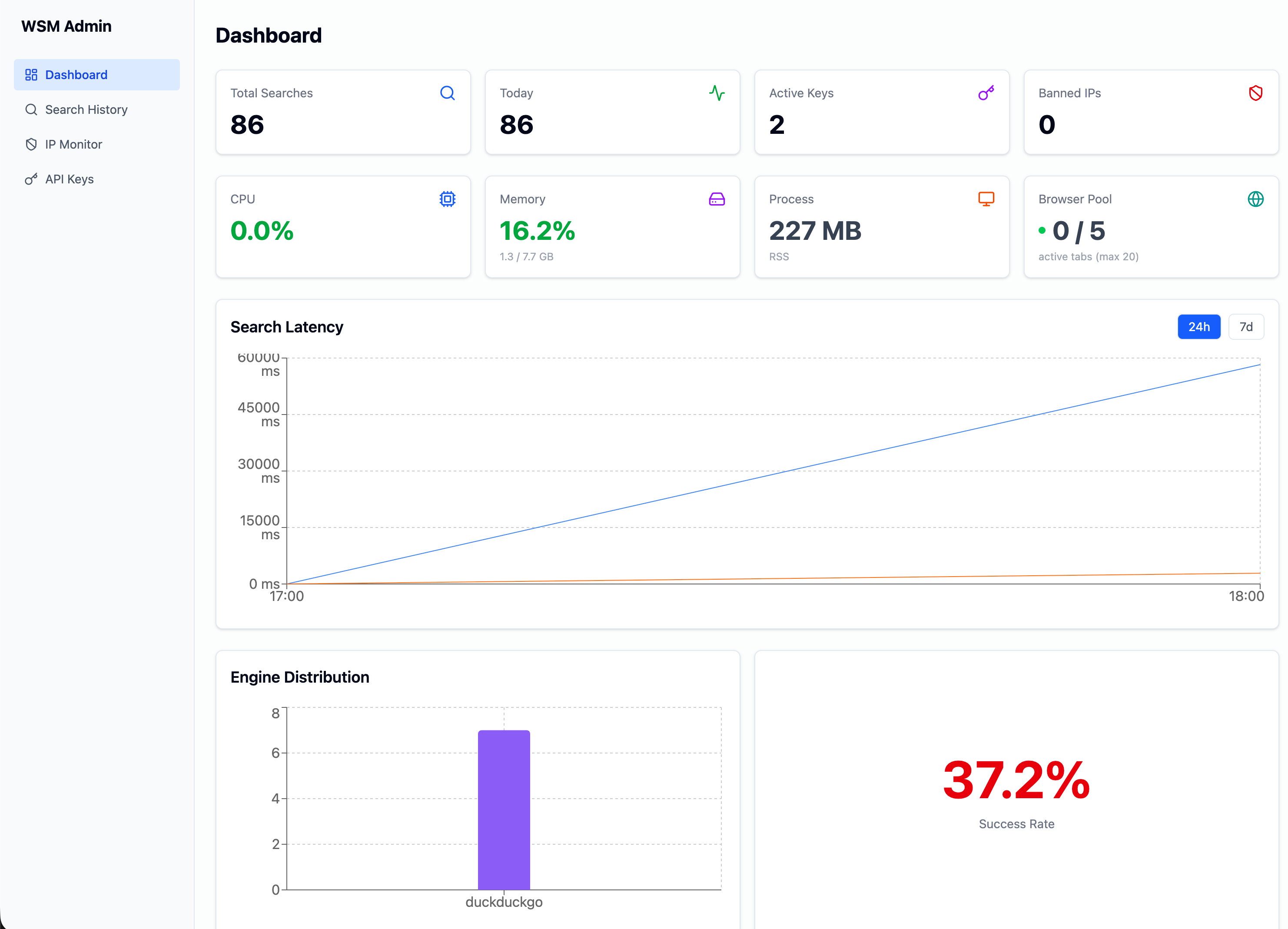The height and width of the screenshot is (929, 1288).
Task: Go to IP Monitor page
Action: point(74,144)
